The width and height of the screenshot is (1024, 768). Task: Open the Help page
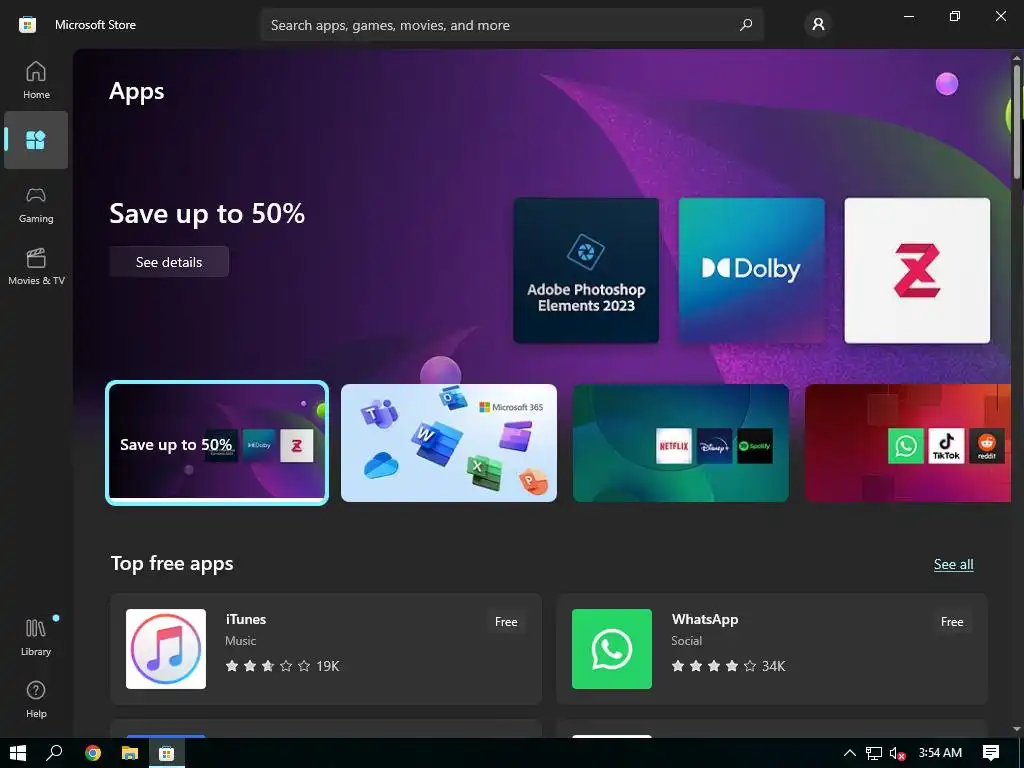click(x=36, y=699)
